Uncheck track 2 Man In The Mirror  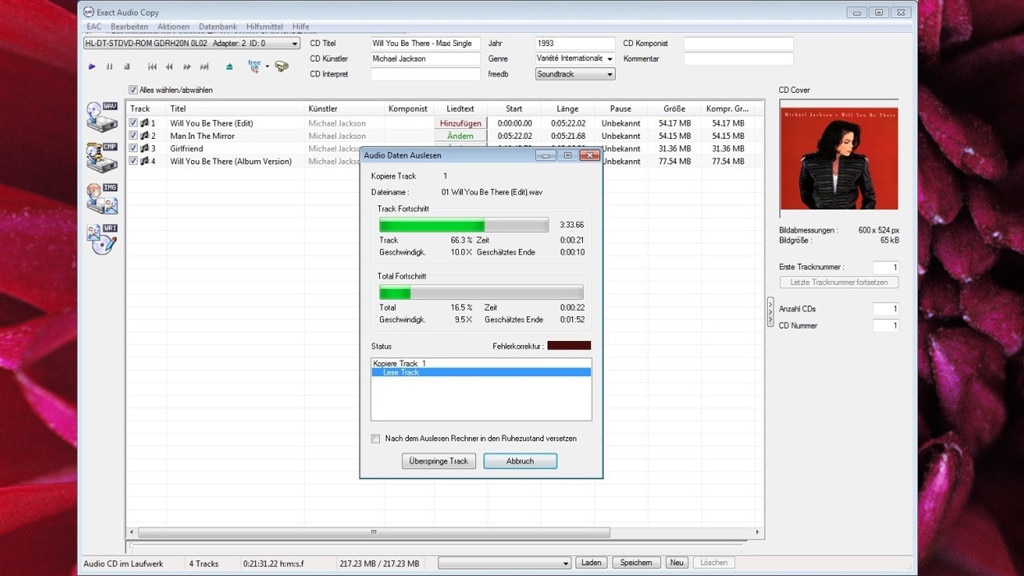coord(133,136)
